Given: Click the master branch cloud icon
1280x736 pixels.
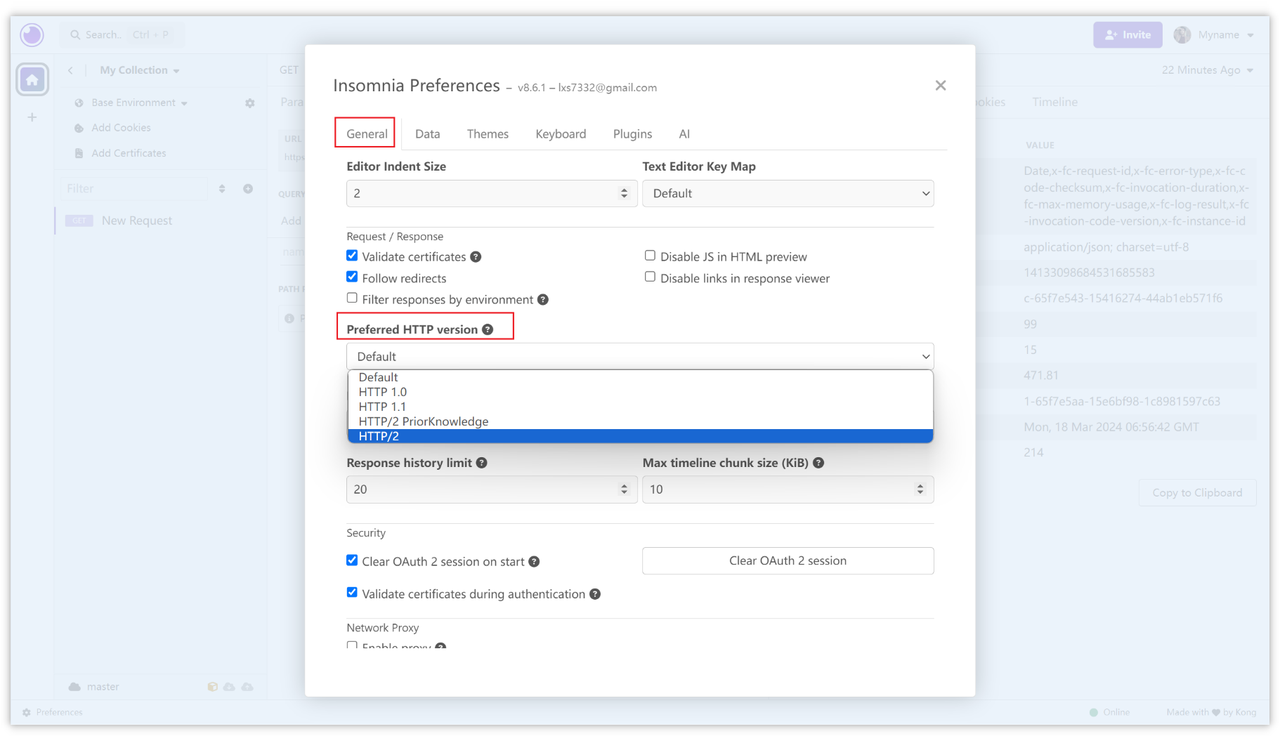Looking at the screenshot, I should point(74,687).
